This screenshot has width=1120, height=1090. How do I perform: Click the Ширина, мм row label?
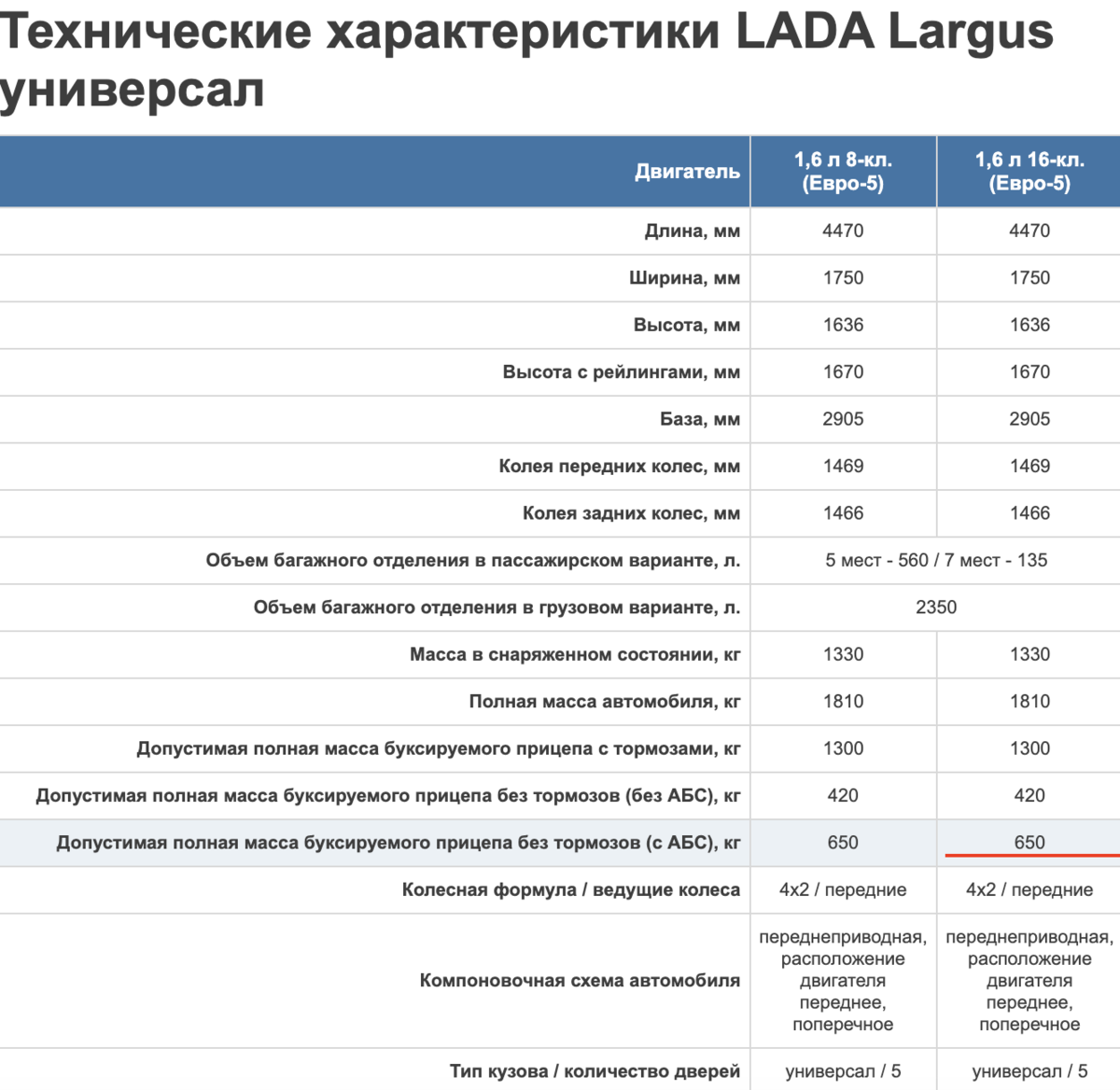tap(686, 278)
